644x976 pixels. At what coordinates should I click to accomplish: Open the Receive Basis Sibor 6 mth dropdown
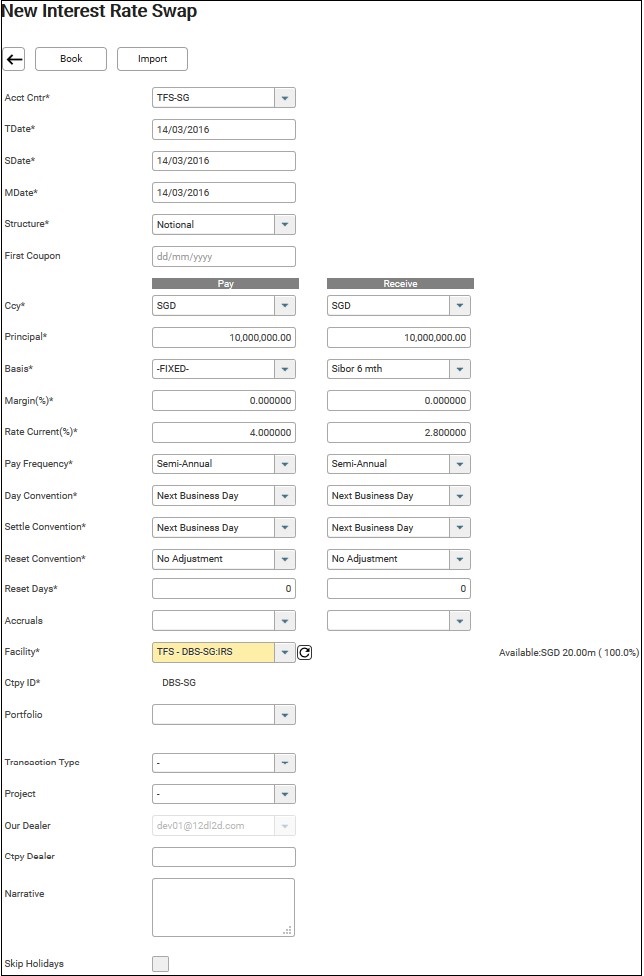(459, 369)
